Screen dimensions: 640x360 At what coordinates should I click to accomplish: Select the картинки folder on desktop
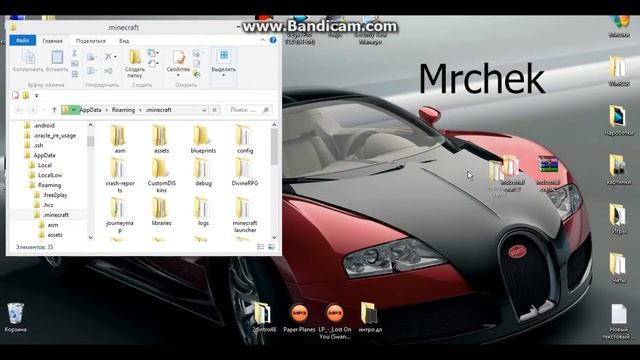[618, 170]
